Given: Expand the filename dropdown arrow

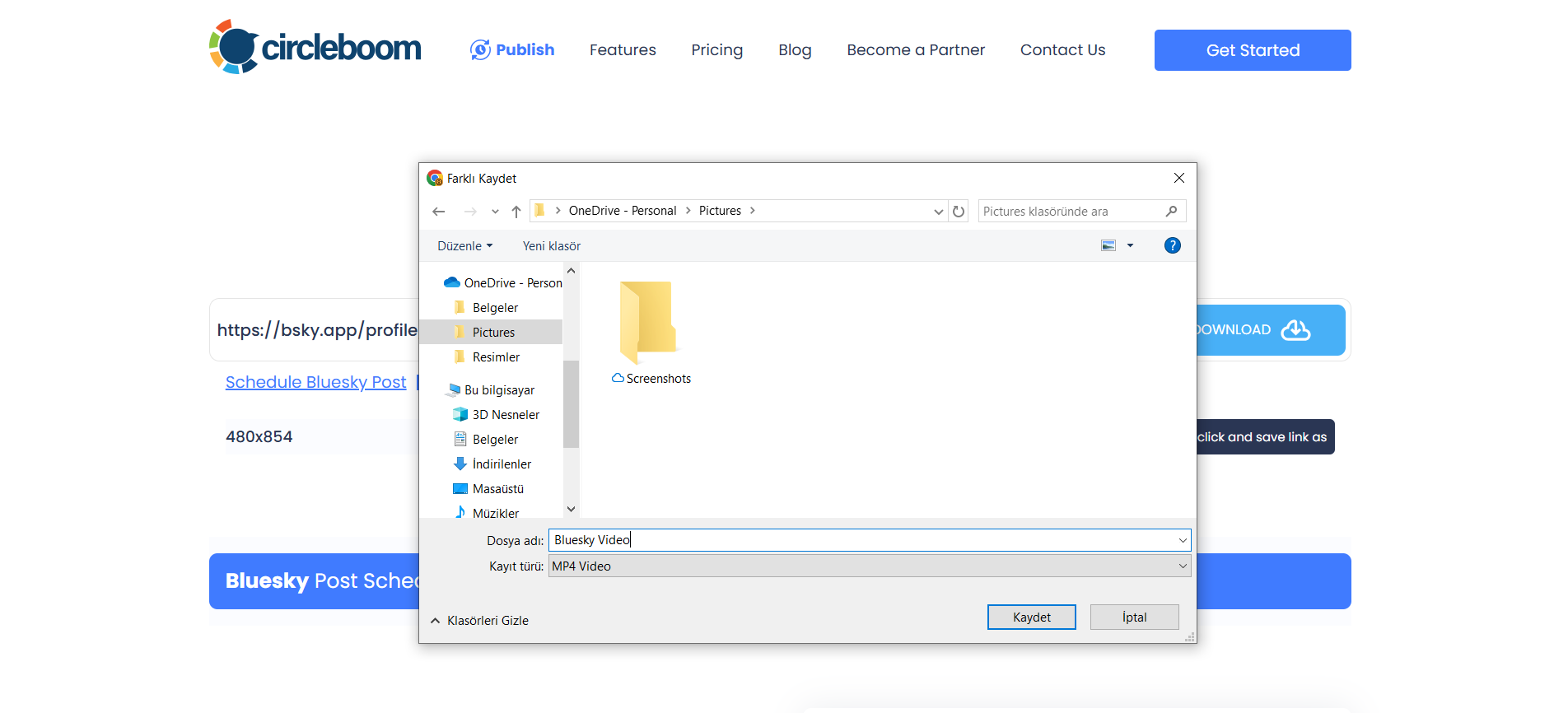Looking at the screenshot, I should pos(1183,540).
